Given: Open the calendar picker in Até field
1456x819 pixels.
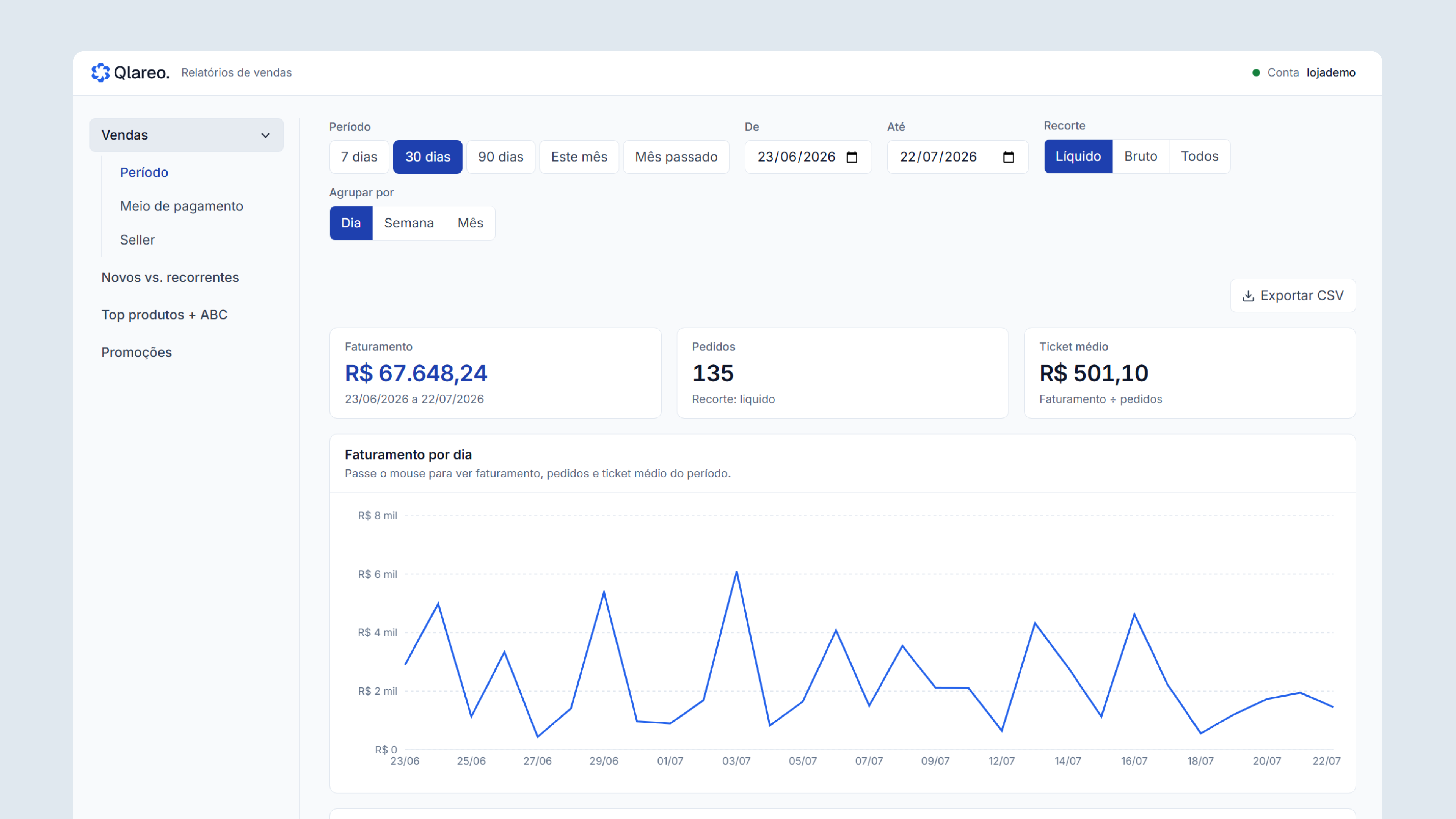Looking at the screenshot, I should (1008, 157).
